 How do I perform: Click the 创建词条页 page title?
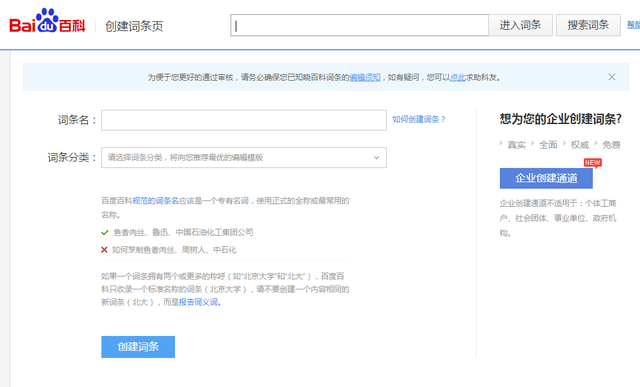pos(134,26)
